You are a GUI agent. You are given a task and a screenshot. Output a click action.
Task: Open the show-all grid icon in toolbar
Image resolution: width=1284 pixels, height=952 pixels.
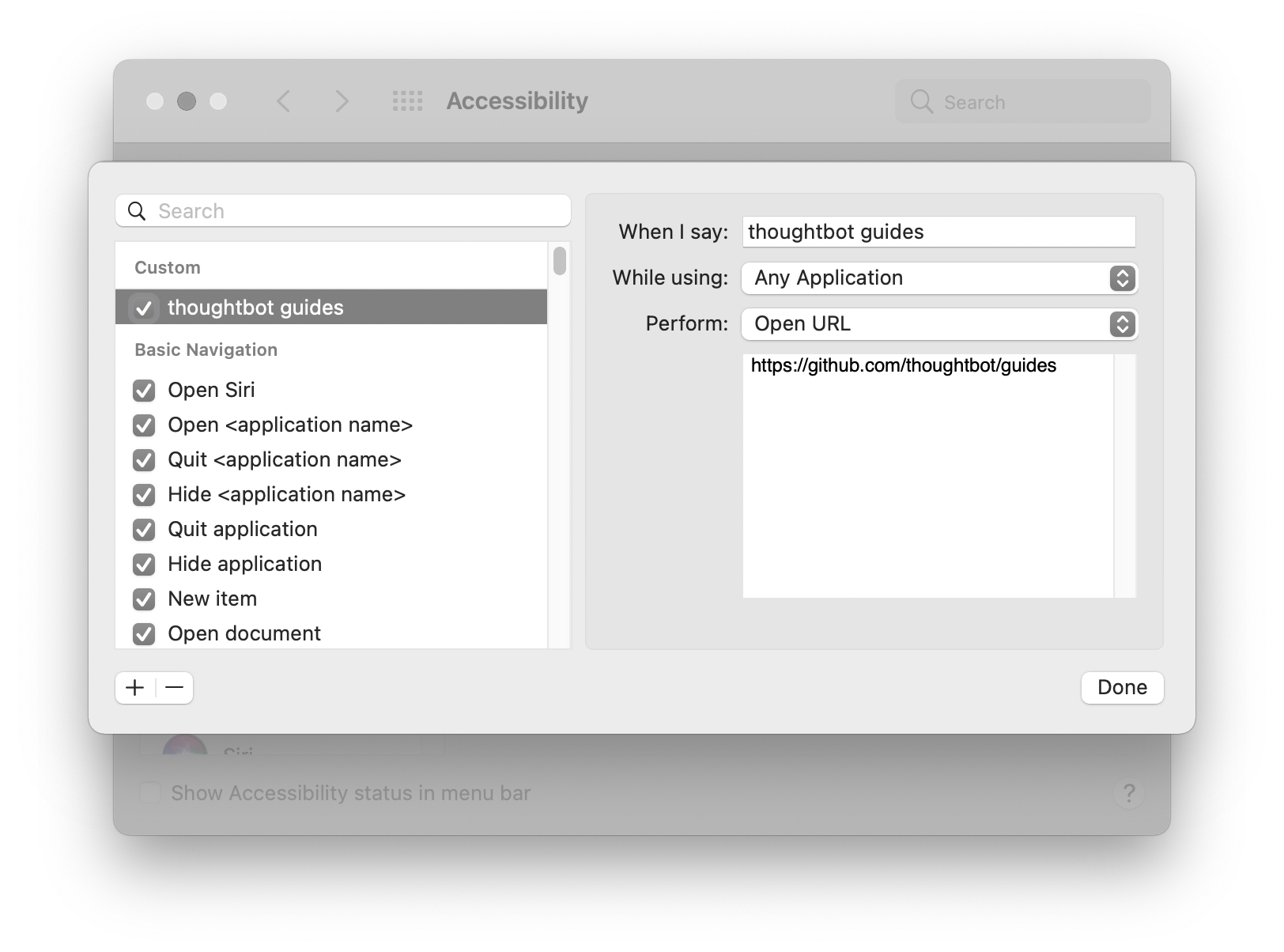tap(408, 101)
